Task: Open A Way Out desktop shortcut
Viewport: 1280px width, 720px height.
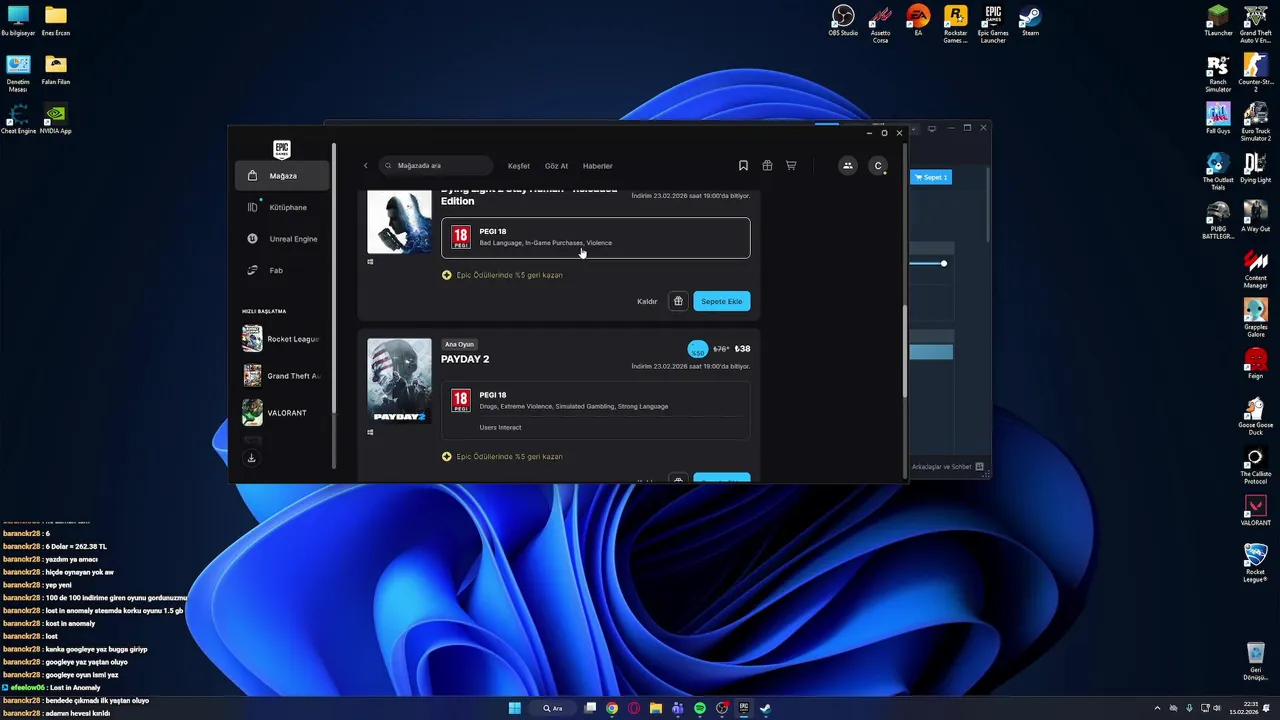Action: [x=1256, y=216]
